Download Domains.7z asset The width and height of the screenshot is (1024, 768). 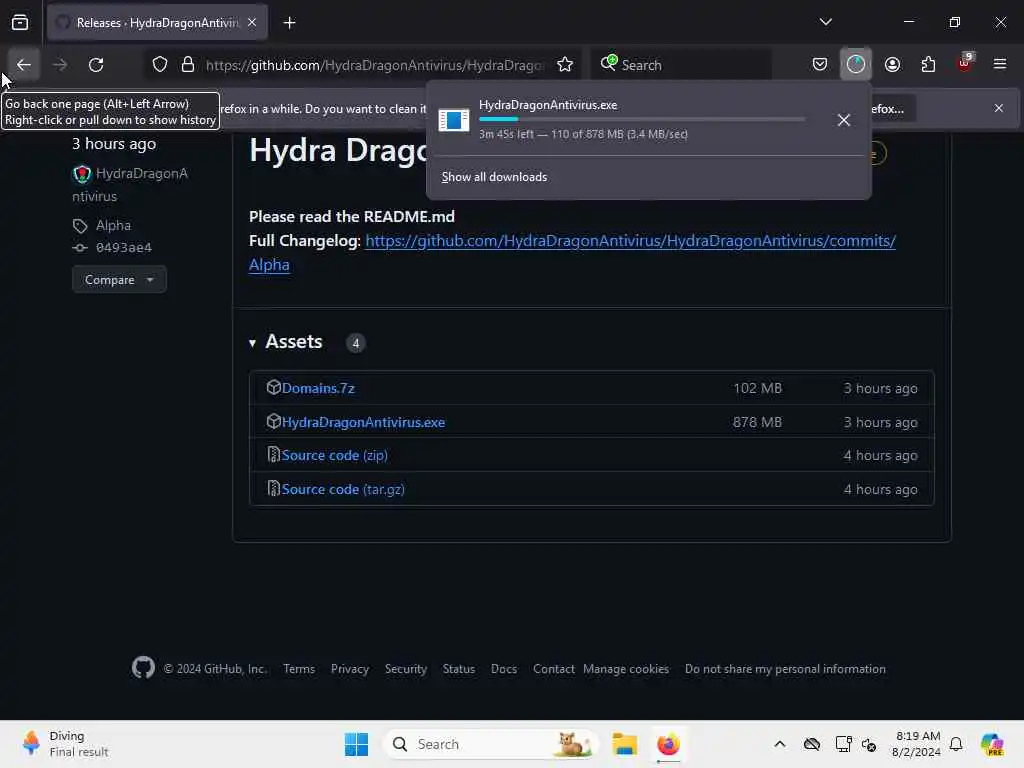pos(318,388)
